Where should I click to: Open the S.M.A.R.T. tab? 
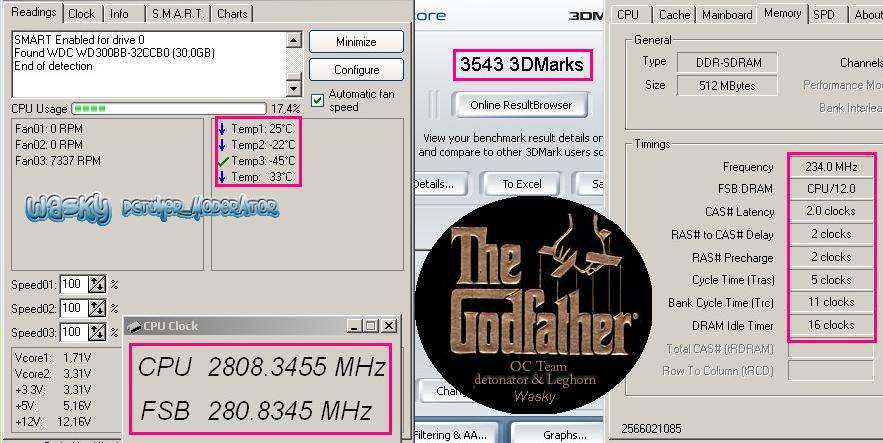[177, 14]
